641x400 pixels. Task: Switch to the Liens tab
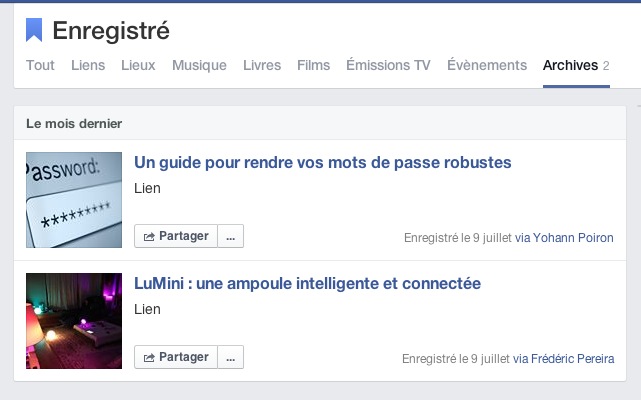click(88, 66)
